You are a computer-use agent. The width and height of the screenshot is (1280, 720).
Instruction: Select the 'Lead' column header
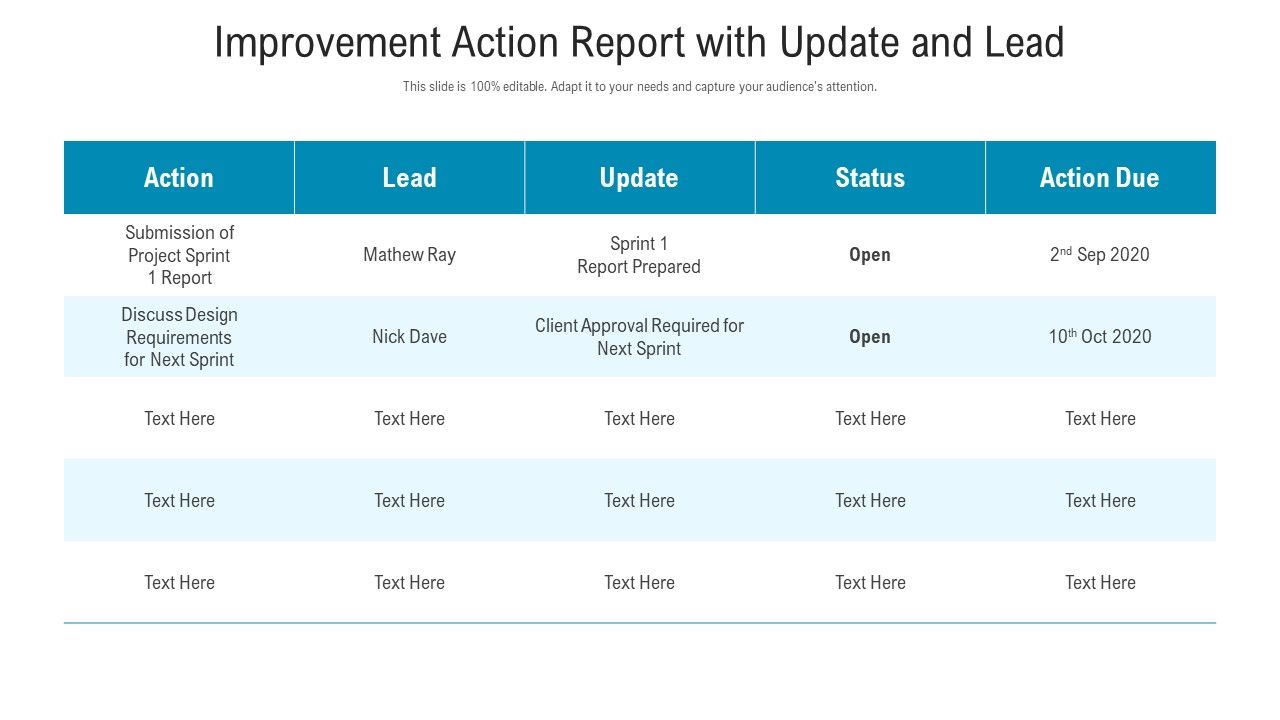410,177
